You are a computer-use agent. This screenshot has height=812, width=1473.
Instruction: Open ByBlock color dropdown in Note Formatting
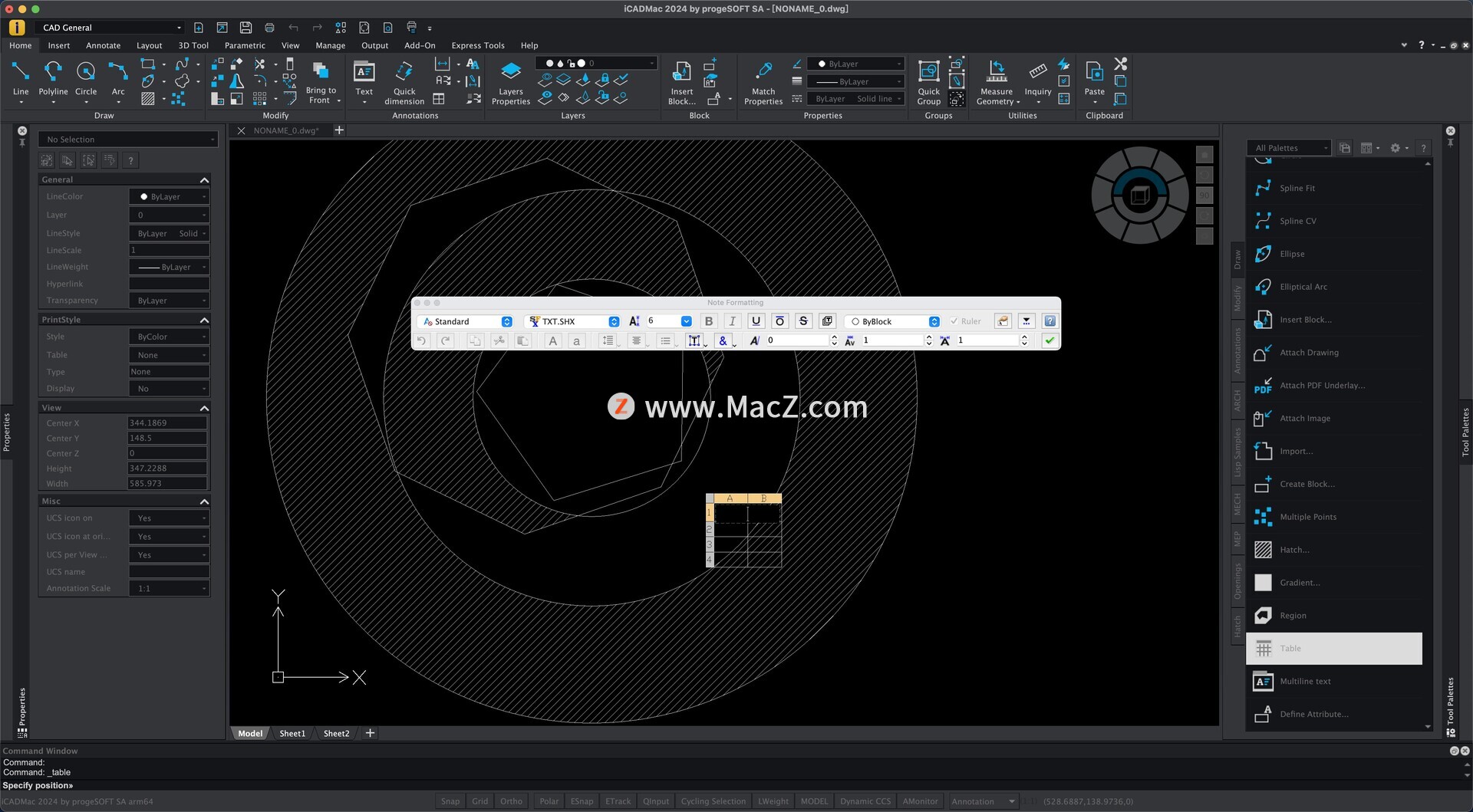893,321
